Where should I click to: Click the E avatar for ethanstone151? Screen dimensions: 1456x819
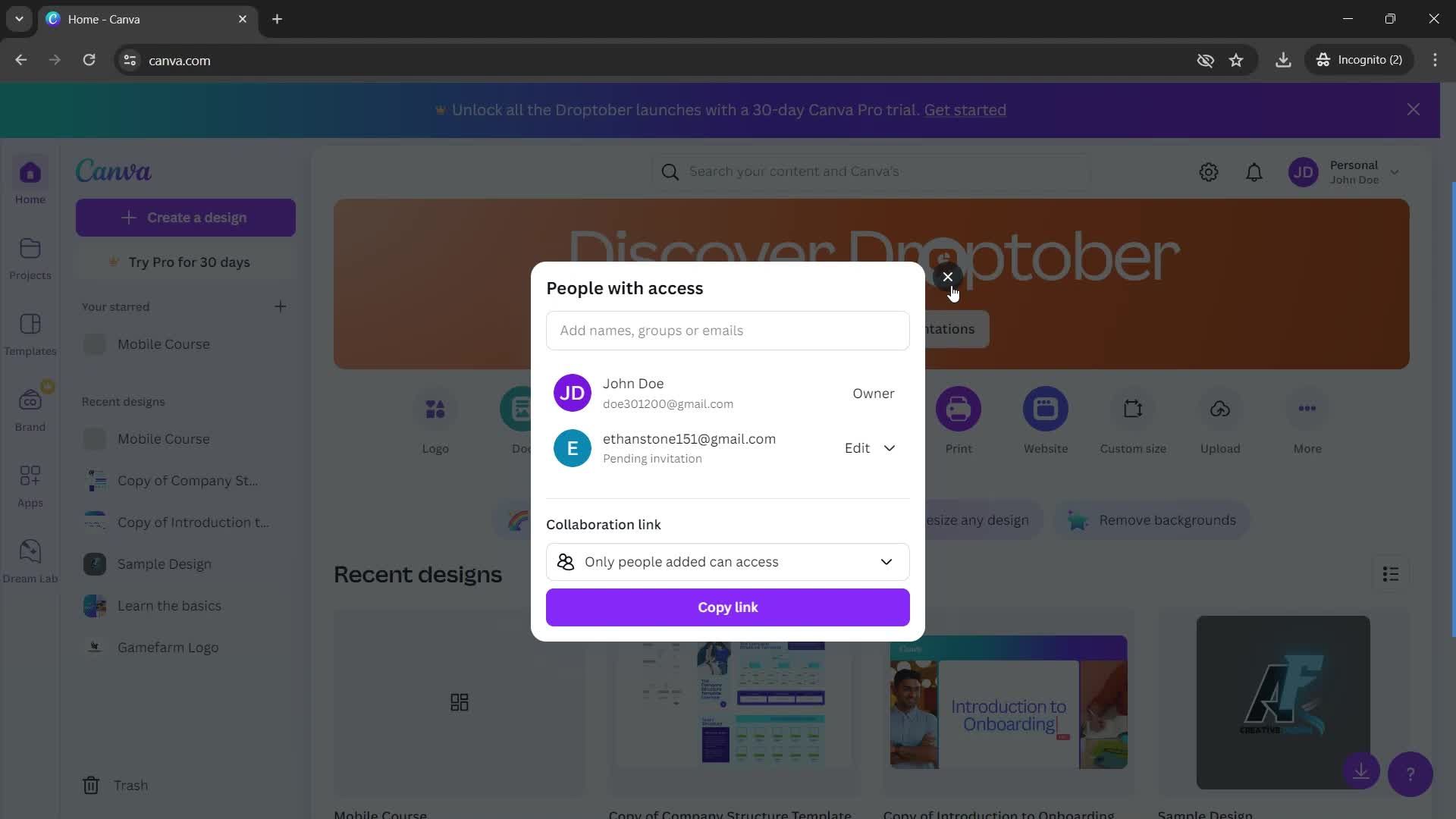click(572, 448)
